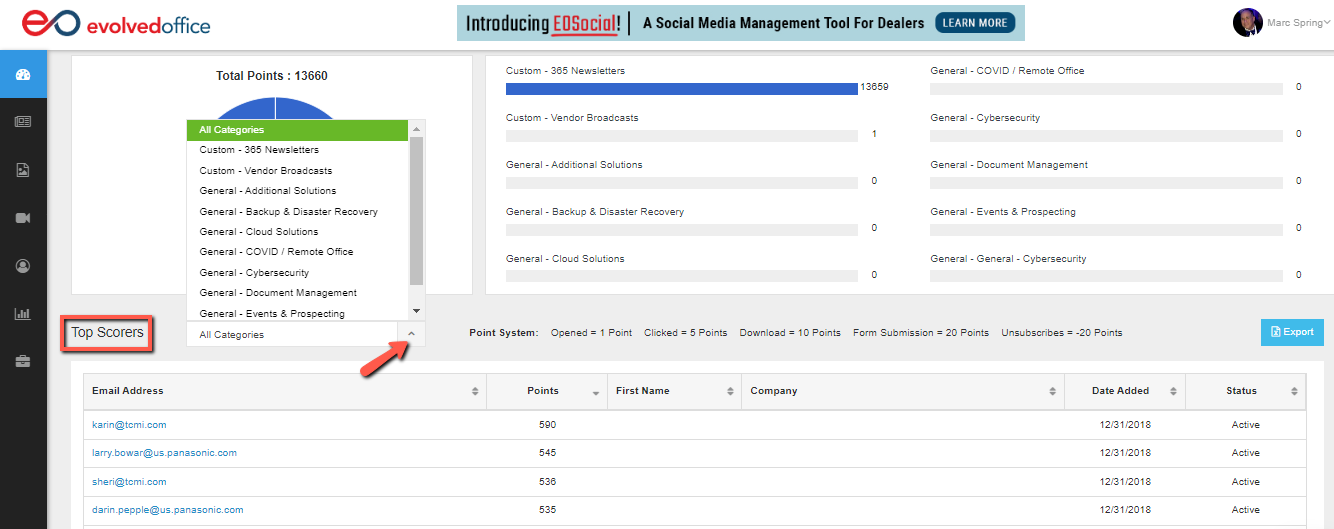Click the EOSocial banner title
The image size is (1334, 529).
point(542,22)
